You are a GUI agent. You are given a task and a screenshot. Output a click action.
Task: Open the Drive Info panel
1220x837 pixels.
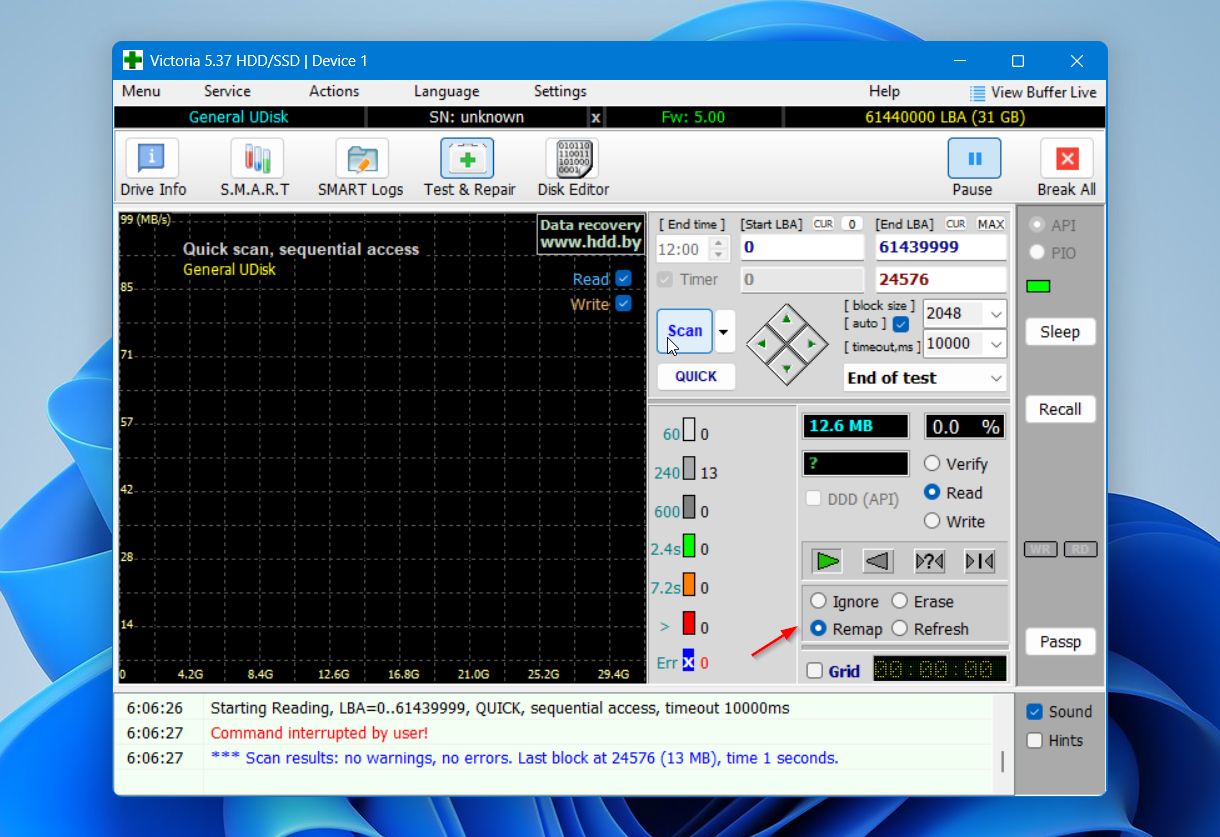(152, 168)
